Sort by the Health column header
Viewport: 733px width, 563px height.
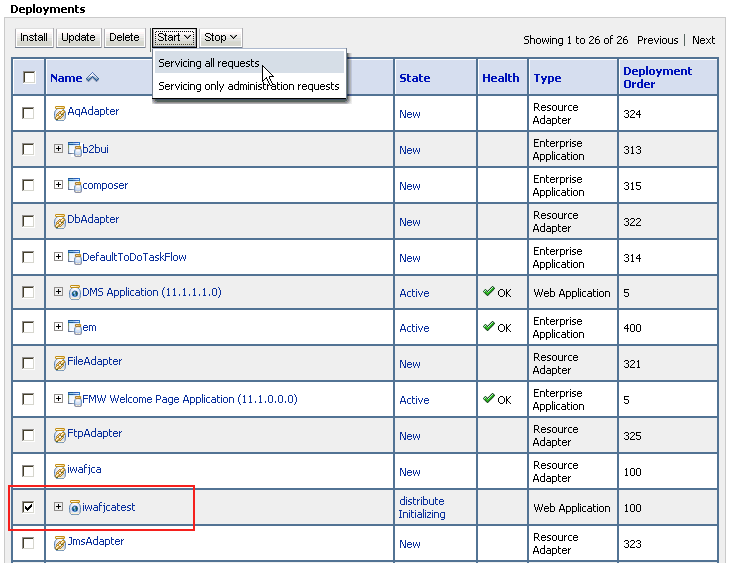pos(501,78)
